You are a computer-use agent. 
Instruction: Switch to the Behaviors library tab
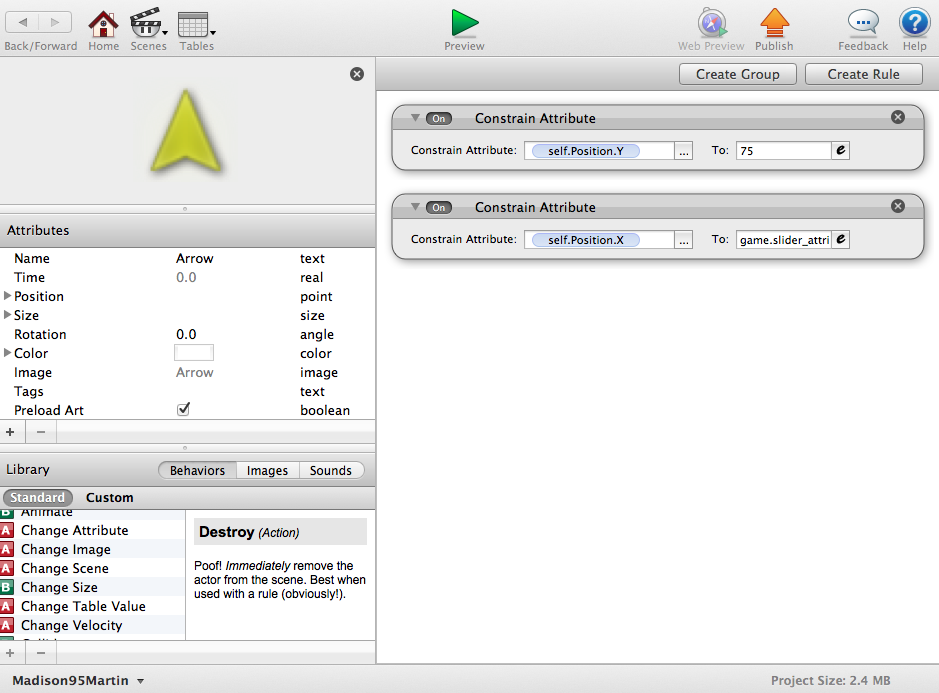coord(198,471)
